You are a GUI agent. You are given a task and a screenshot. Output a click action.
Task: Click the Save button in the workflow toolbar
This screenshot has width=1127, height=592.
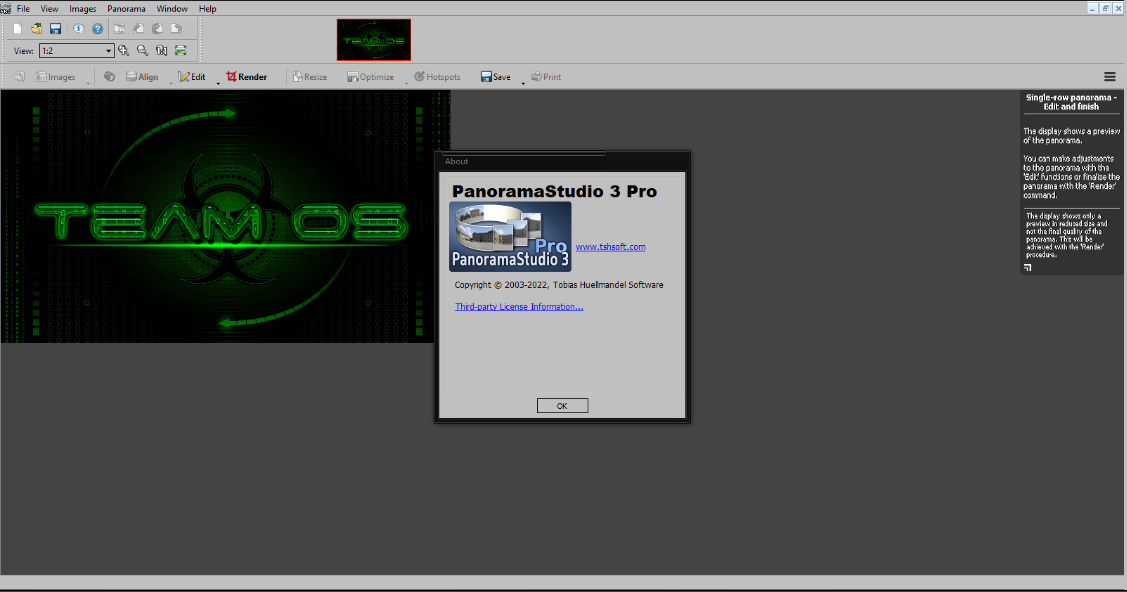coord(496,77)
